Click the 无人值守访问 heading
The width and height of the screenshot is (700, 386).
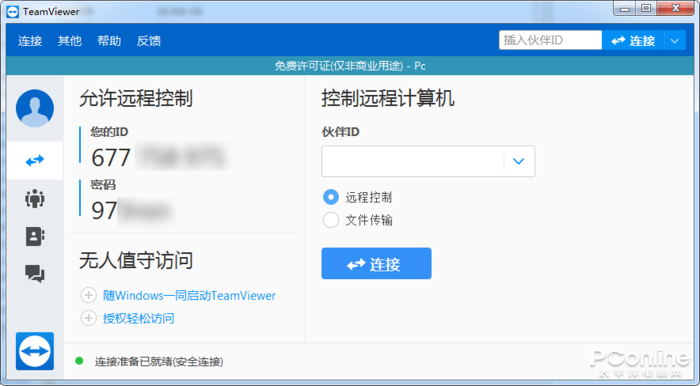point(136,261)
